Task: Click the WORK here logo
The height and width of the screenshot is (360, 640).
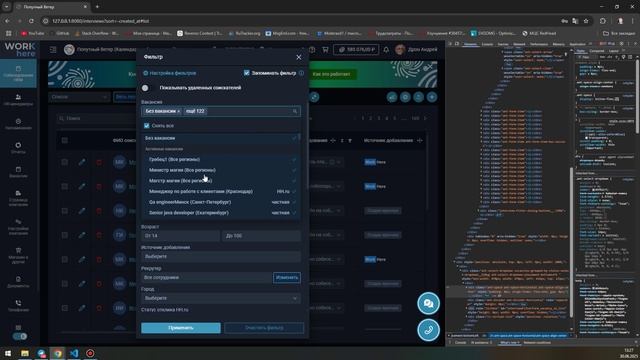Action: 20,49
